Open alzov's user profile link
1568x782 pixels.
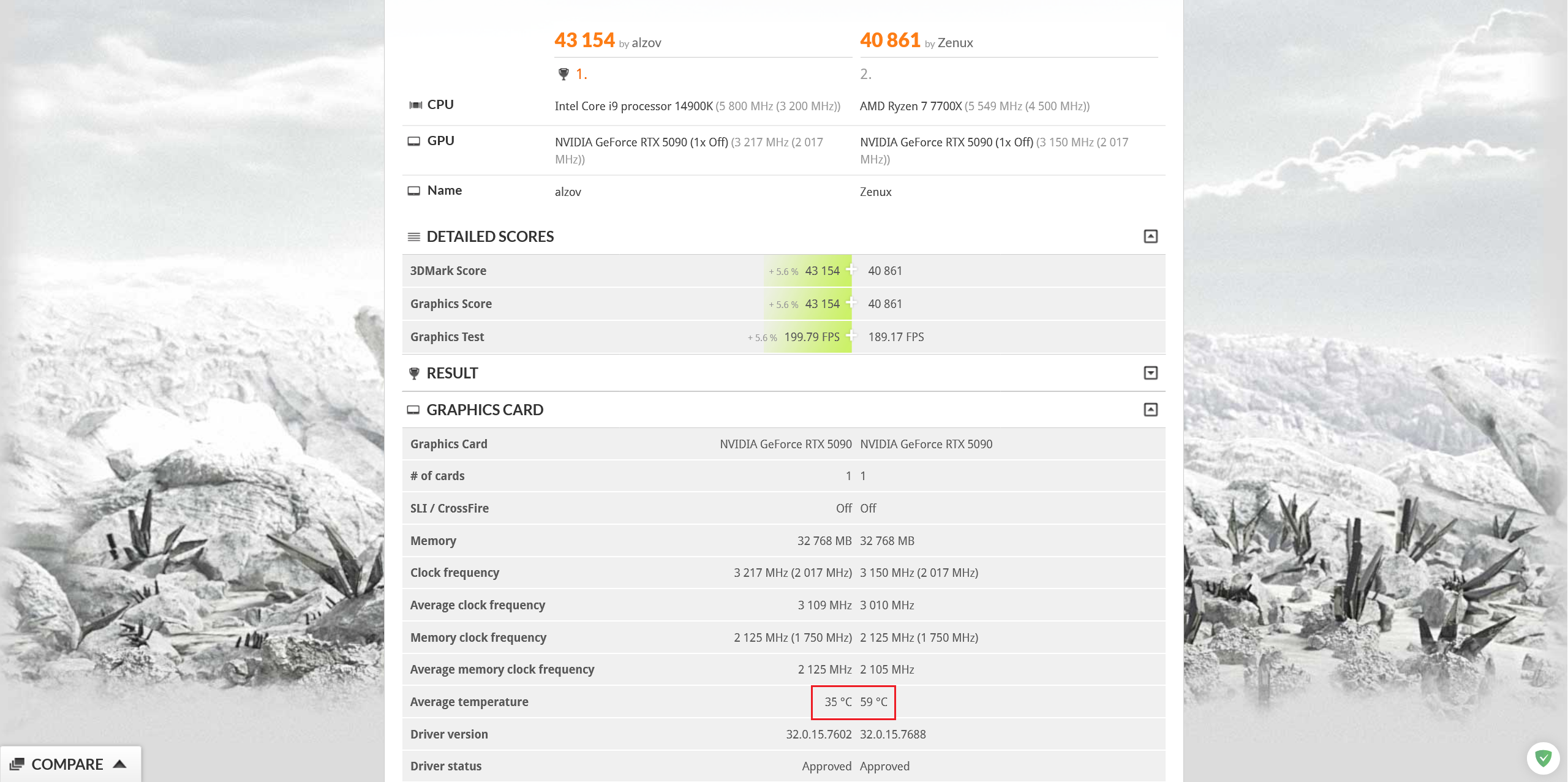(x=646, y=43)
